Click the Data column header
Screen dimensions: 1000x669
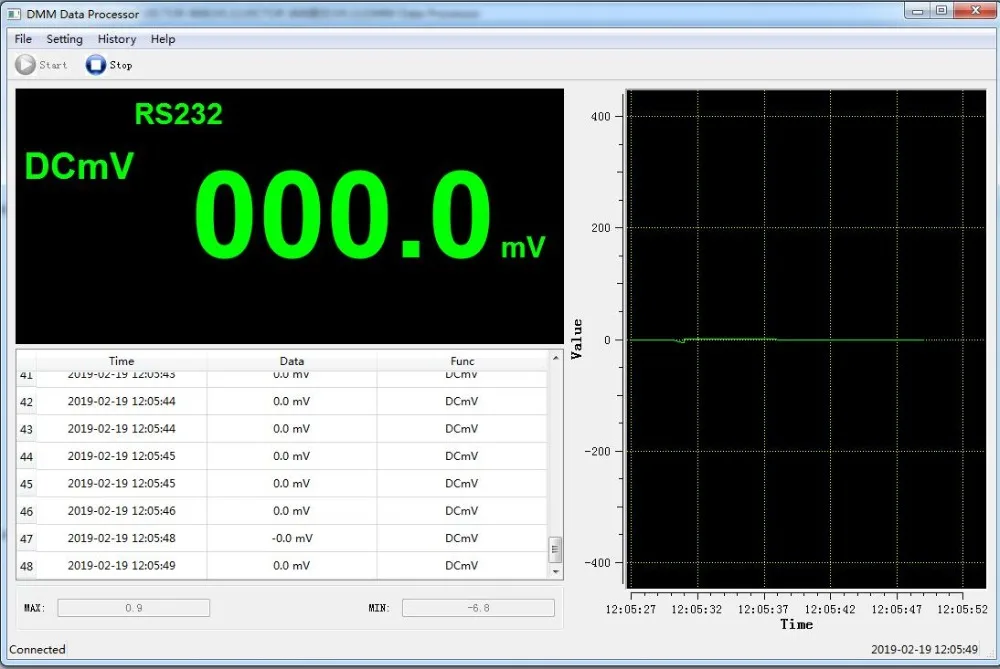pyautogui.click(x=292, y=361)
